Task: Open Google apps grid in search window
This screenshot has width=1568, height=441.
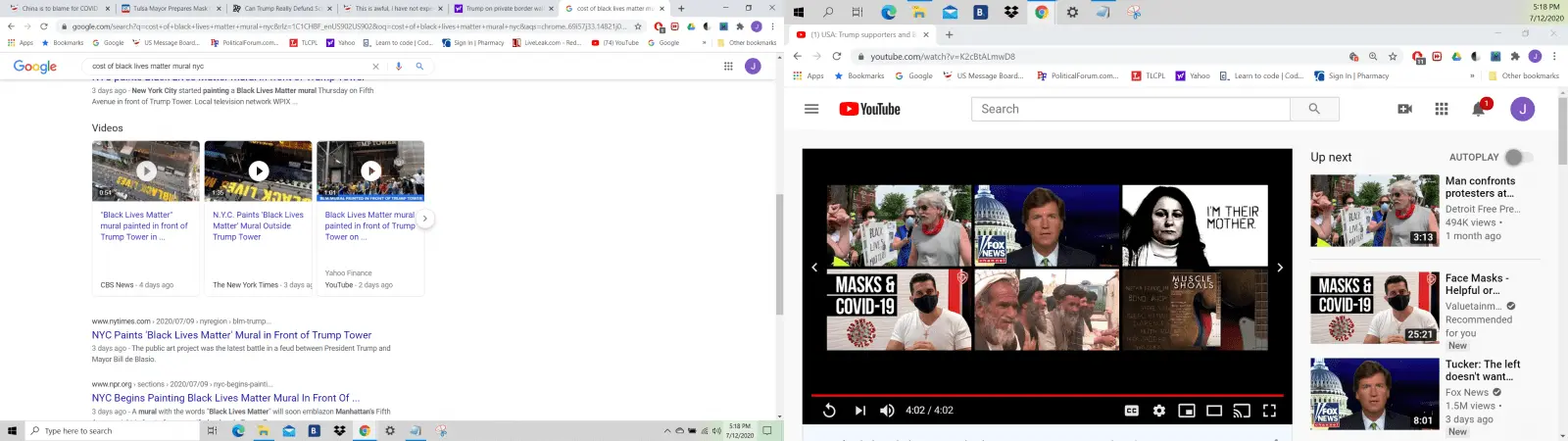Action: 728,67
